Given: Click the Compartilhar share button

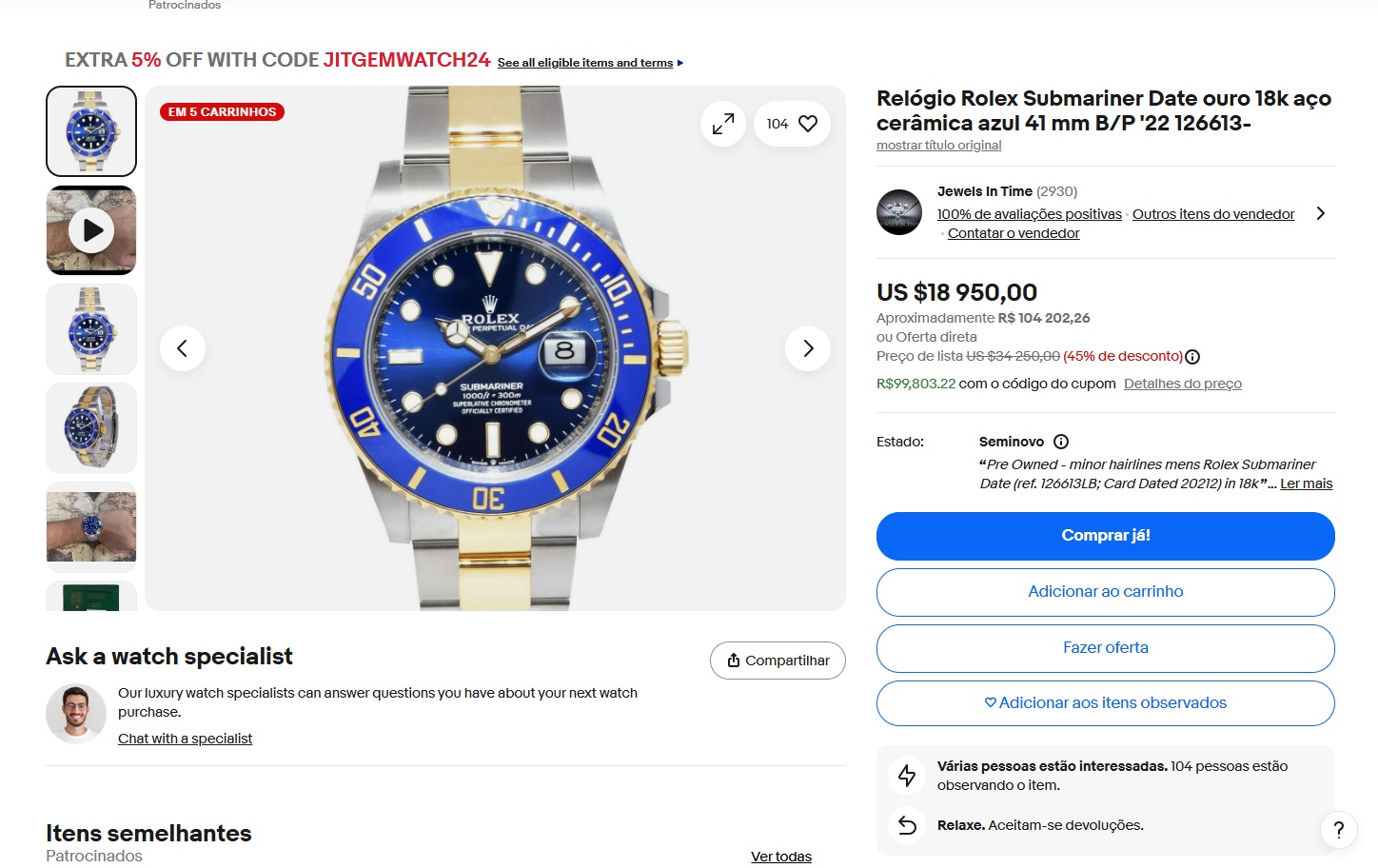Looking at the screenshot, I should pyautogui.click(x=778, y=661).
